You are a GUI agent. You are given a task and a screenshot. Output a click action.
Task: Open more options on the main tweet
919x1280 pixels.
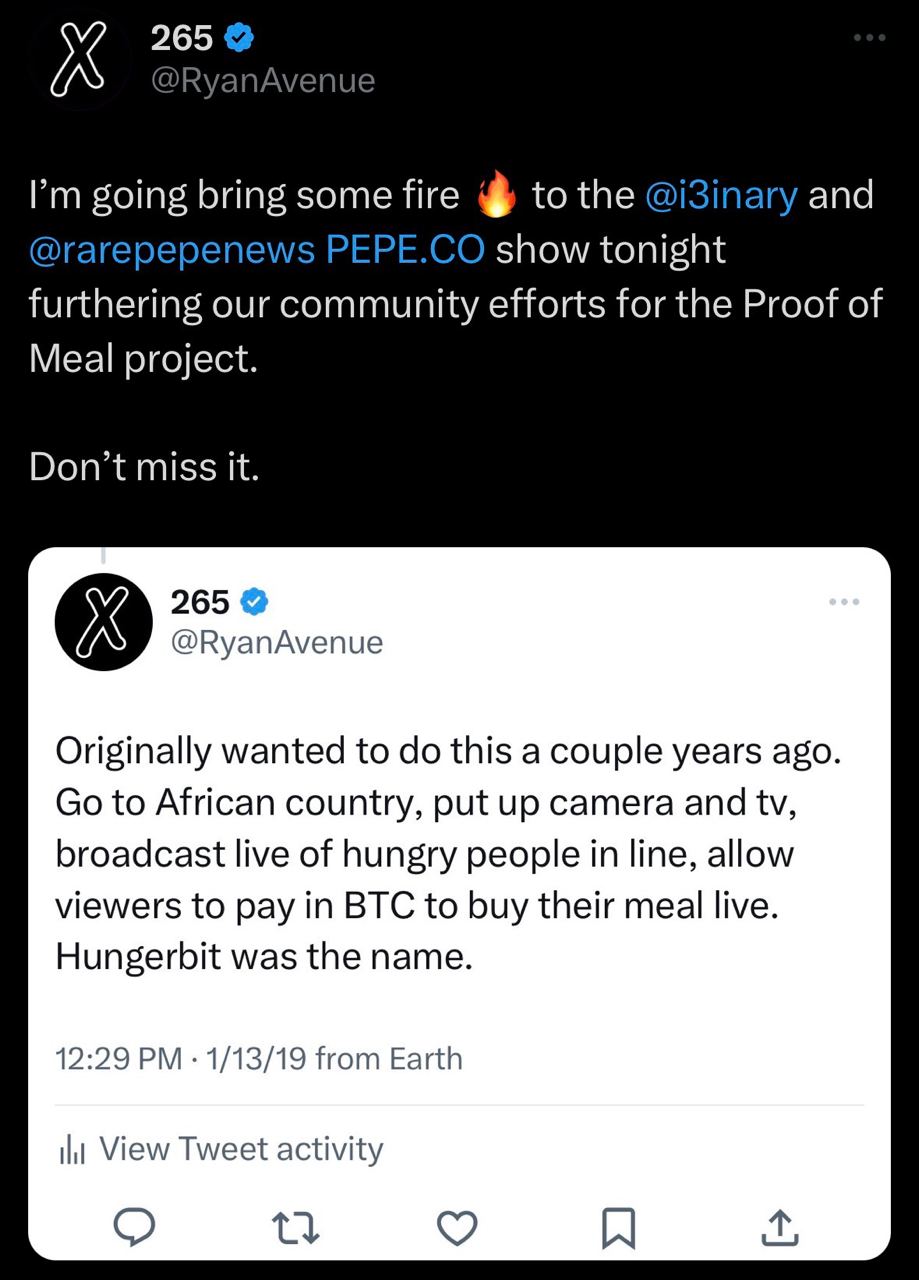[870, 38]
